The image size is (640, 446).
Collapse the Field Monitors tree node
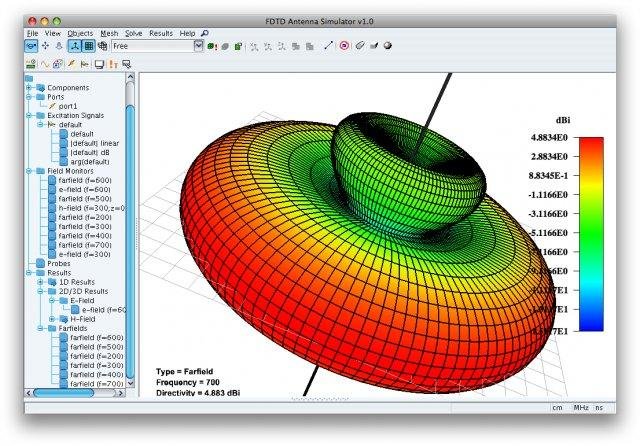click(31, 171)
